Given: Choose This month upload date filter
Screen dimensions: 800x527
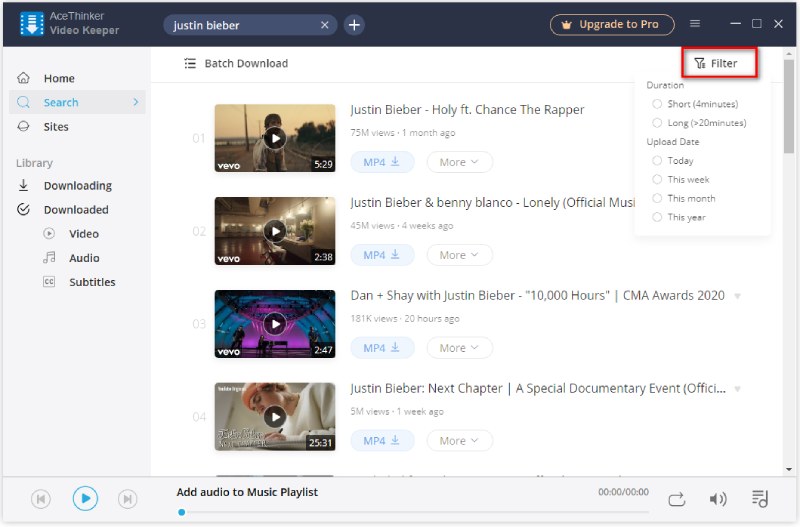Looking at the screenshot, I should [684, 198].
